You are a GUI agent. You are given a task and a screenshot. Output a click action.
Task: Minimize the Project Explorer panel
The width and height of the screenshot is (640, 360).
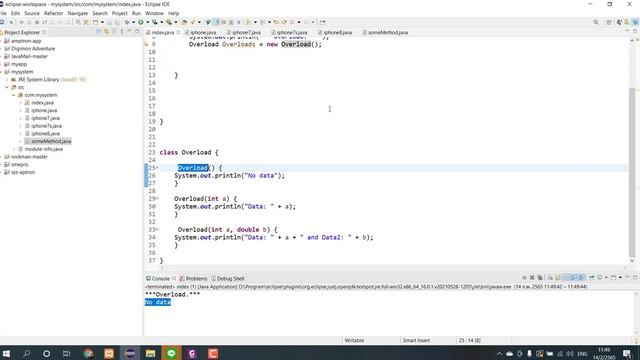point(129,31)
